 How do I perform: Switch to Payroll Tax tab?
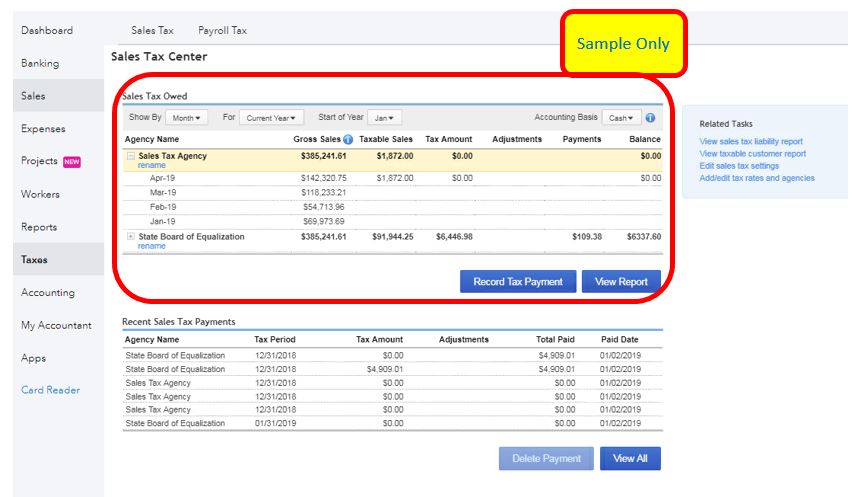point(223,30)
